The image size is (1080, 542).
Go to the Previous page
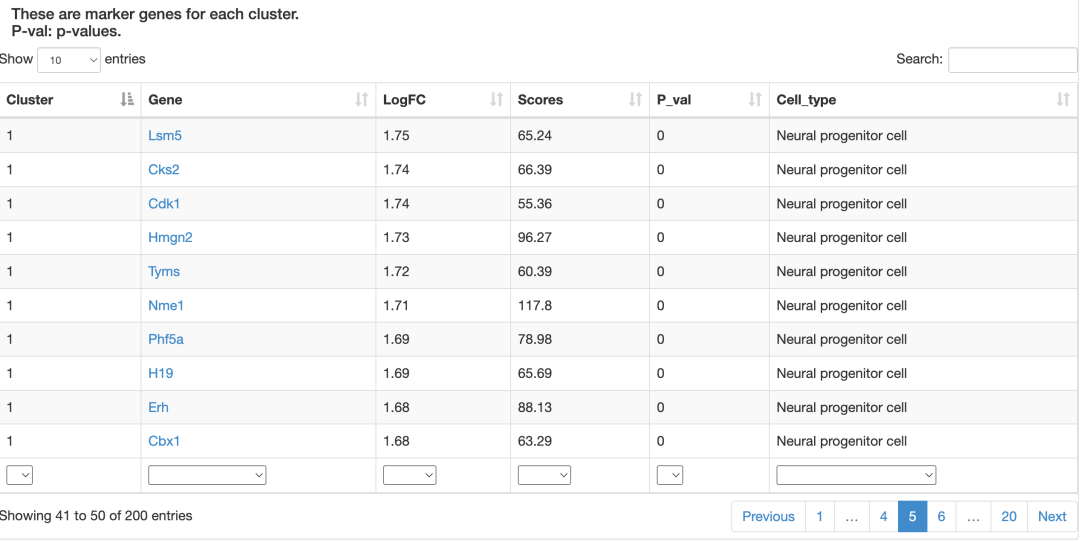[768, 517]
